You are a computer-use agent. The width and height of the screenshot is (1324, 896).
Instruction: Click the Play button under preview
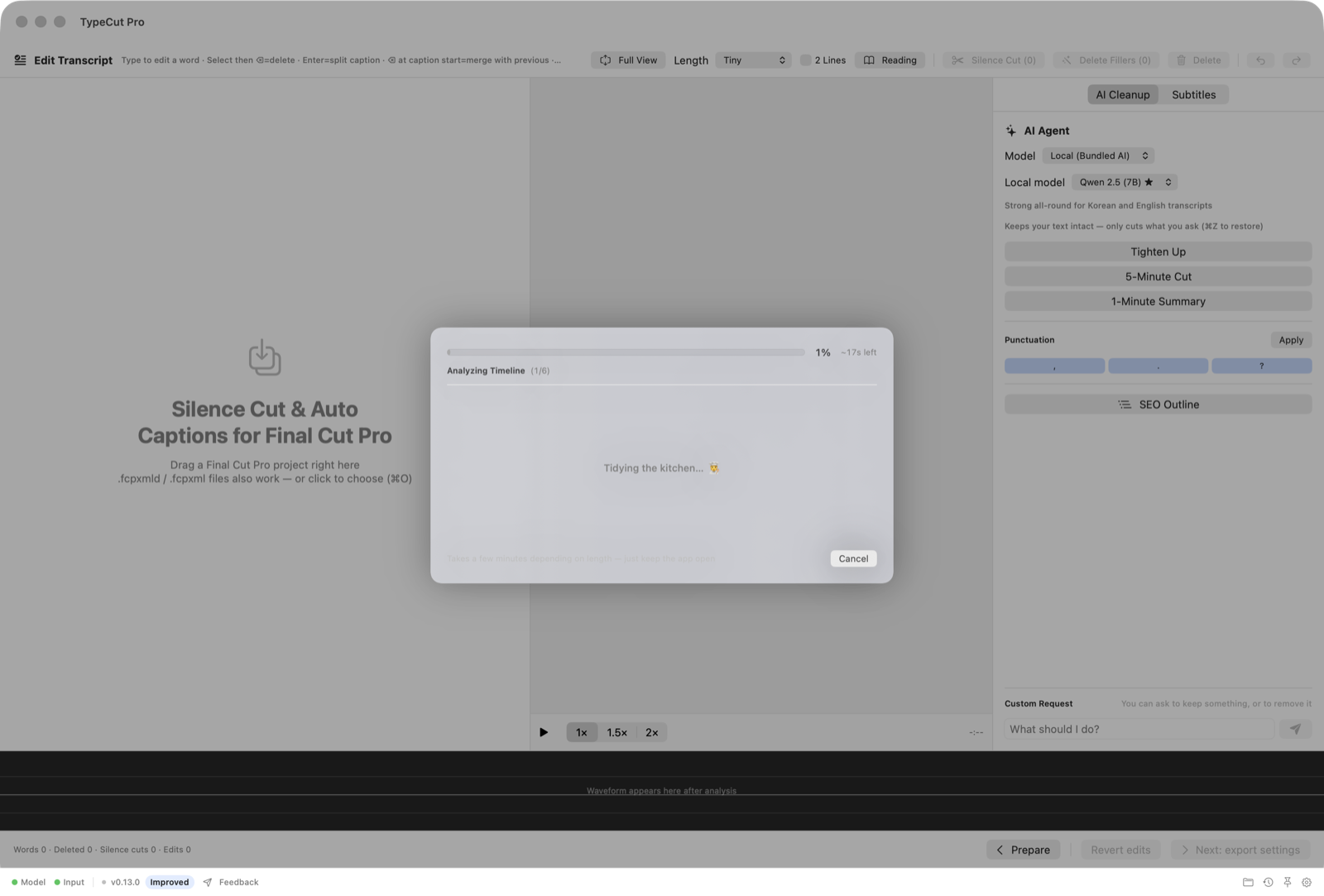tap(544, 732)
